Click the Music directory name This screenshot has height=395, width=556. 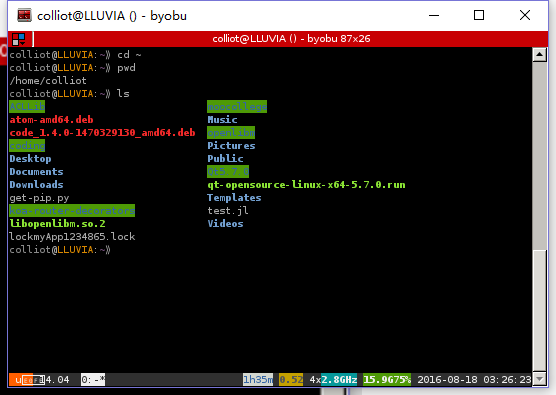(x=222, y=119)
